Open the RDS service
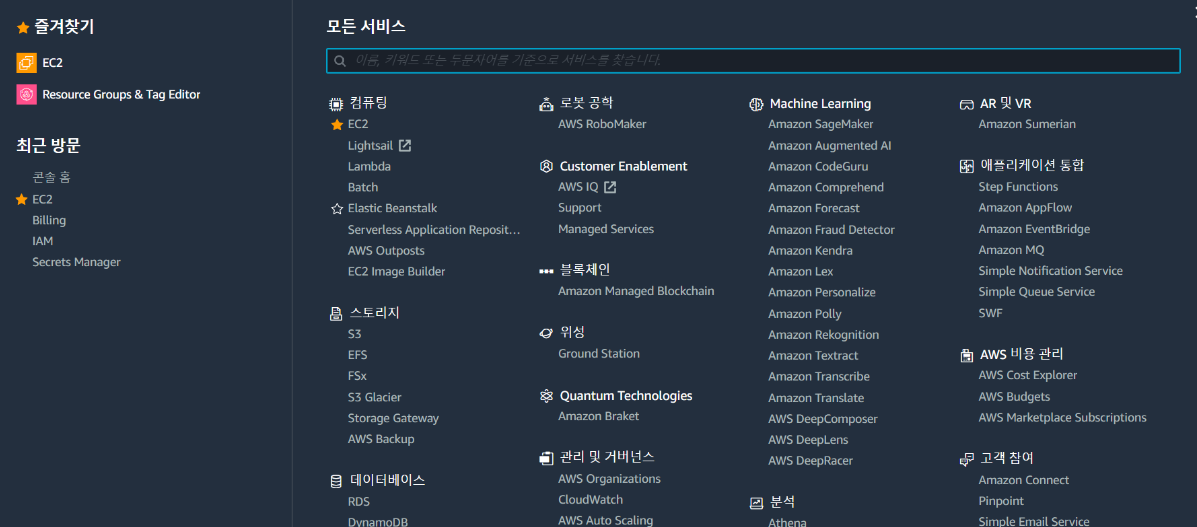Image resolution: width=1197 pixels, height=527 pixels. pyautogui.click(x=359, y=502)
